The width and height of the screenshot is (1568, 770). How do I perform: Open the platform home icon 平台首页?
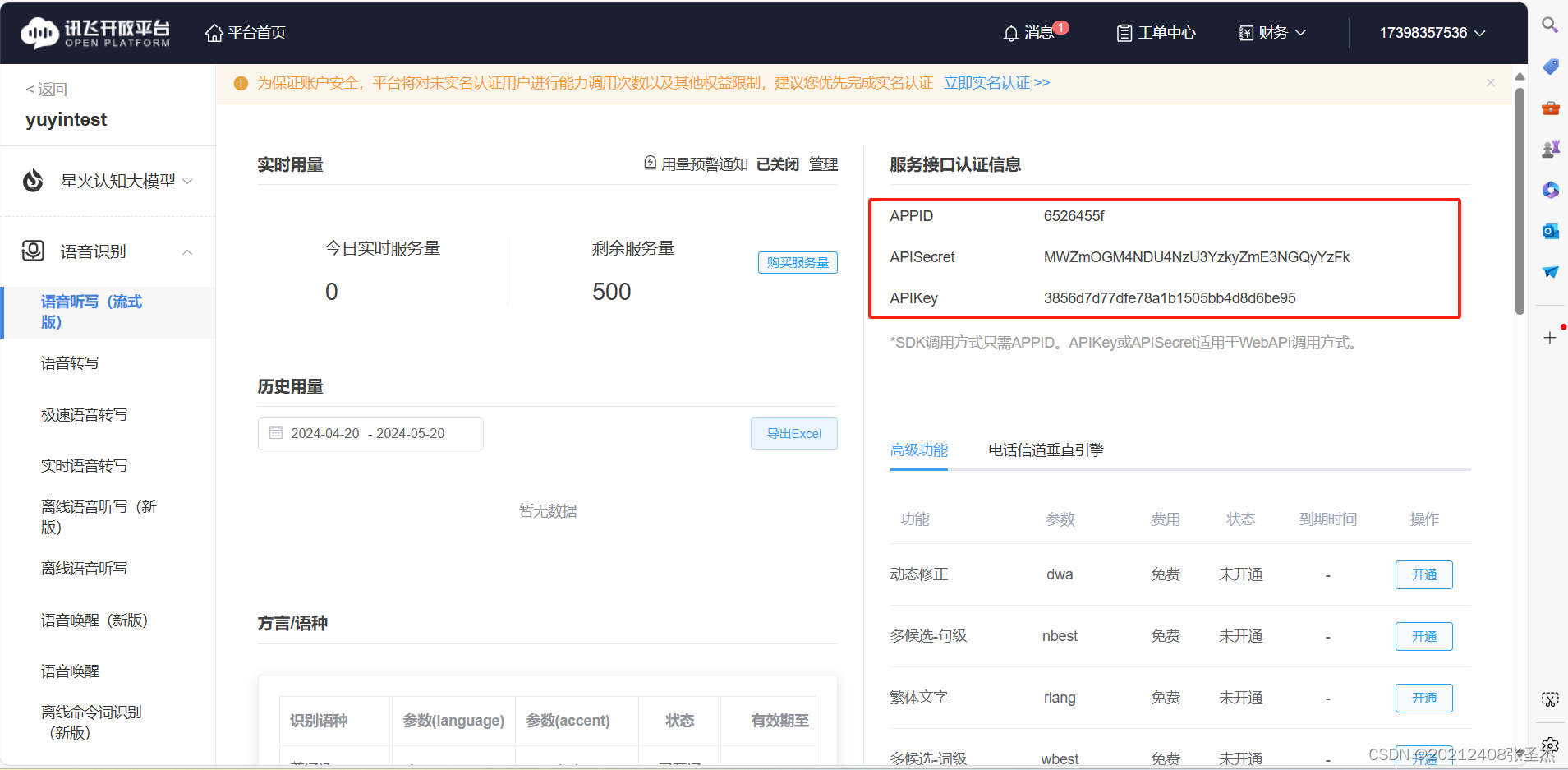(x=245, y=33)
